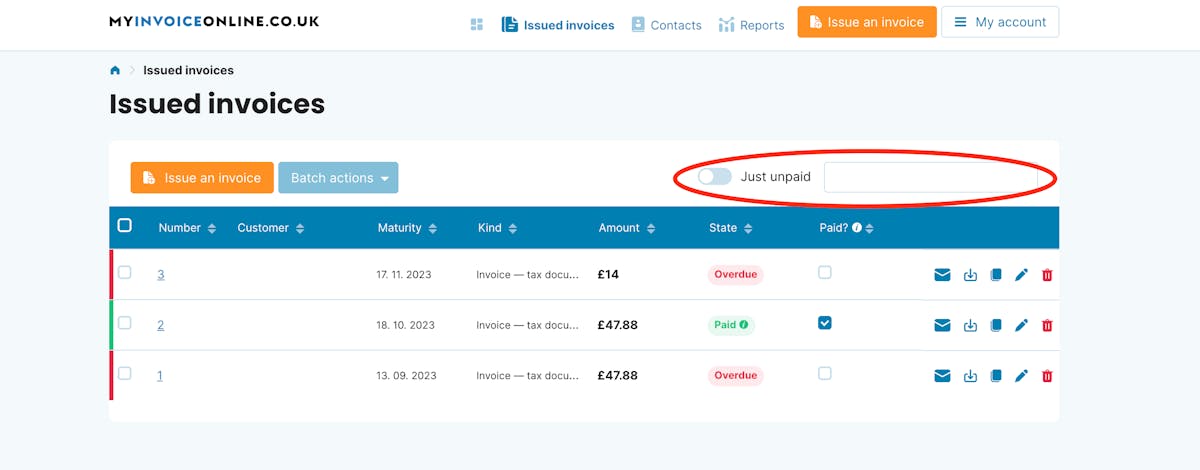Click Overdue badge on invoice 1
This screenshot has height=470, width=1200.
pyautogui.click(x=735, y=375)
